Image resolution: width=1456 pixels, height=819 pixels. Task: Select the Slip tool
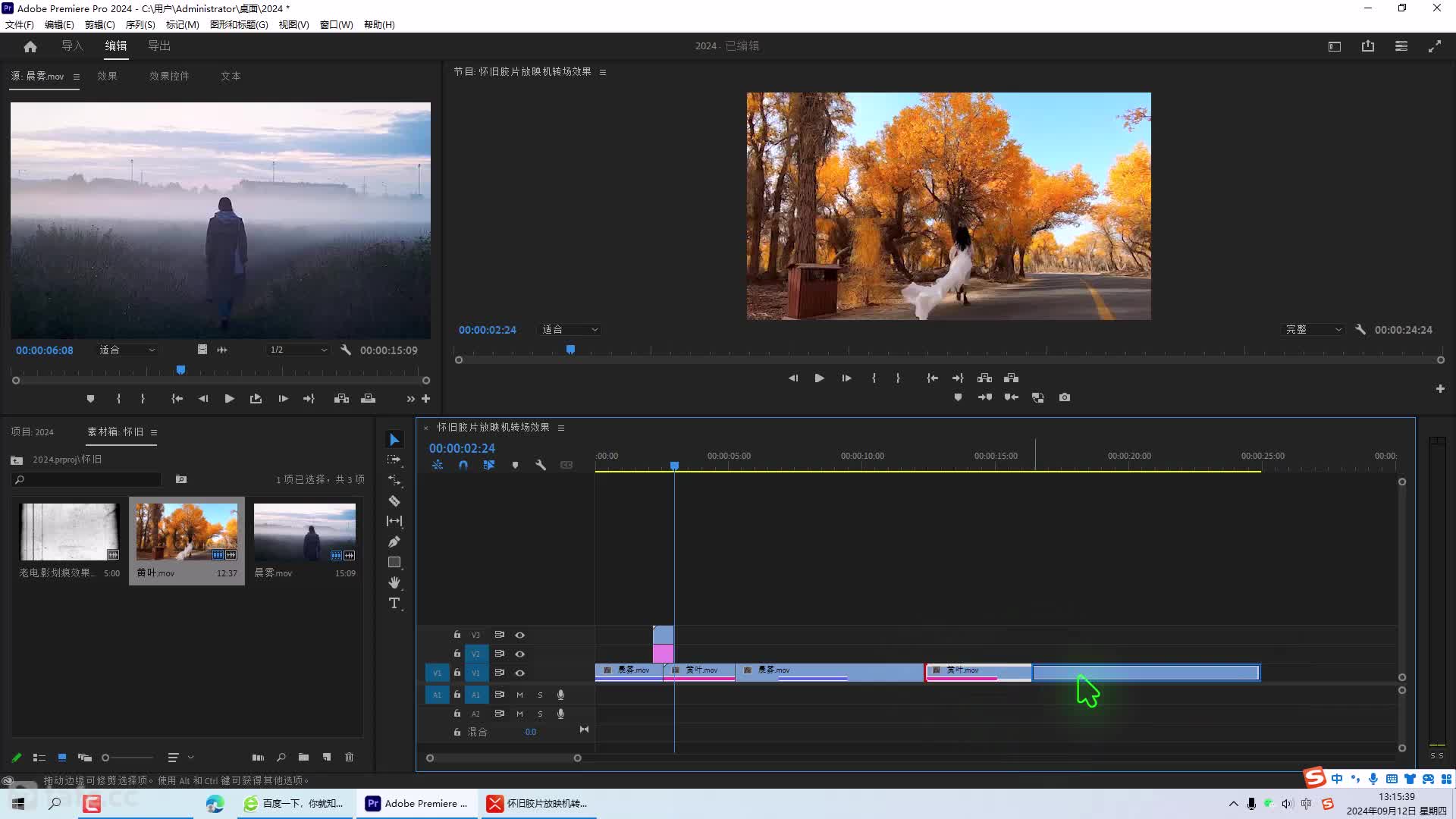[x=394, y=521]
